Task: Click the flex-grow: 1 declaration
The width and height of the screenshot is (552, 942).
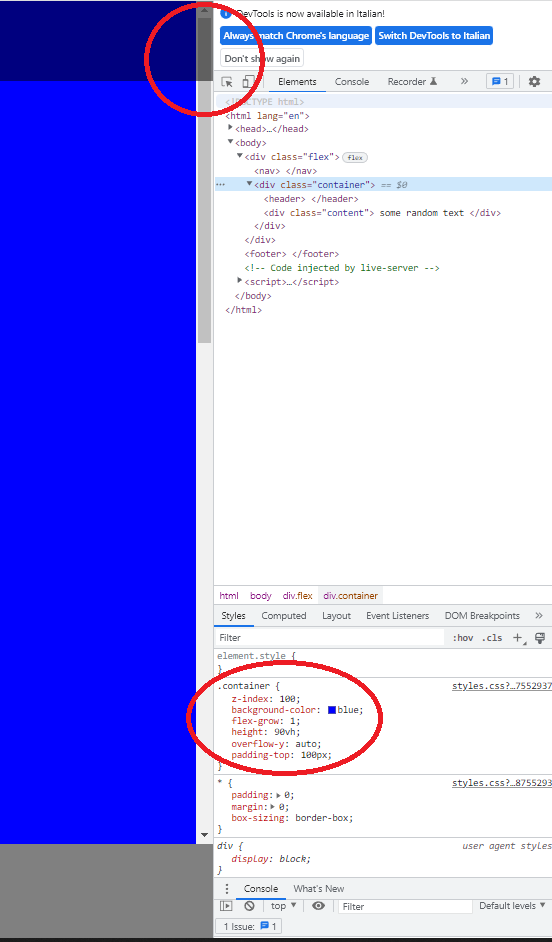Action: (x=266, y=721)
